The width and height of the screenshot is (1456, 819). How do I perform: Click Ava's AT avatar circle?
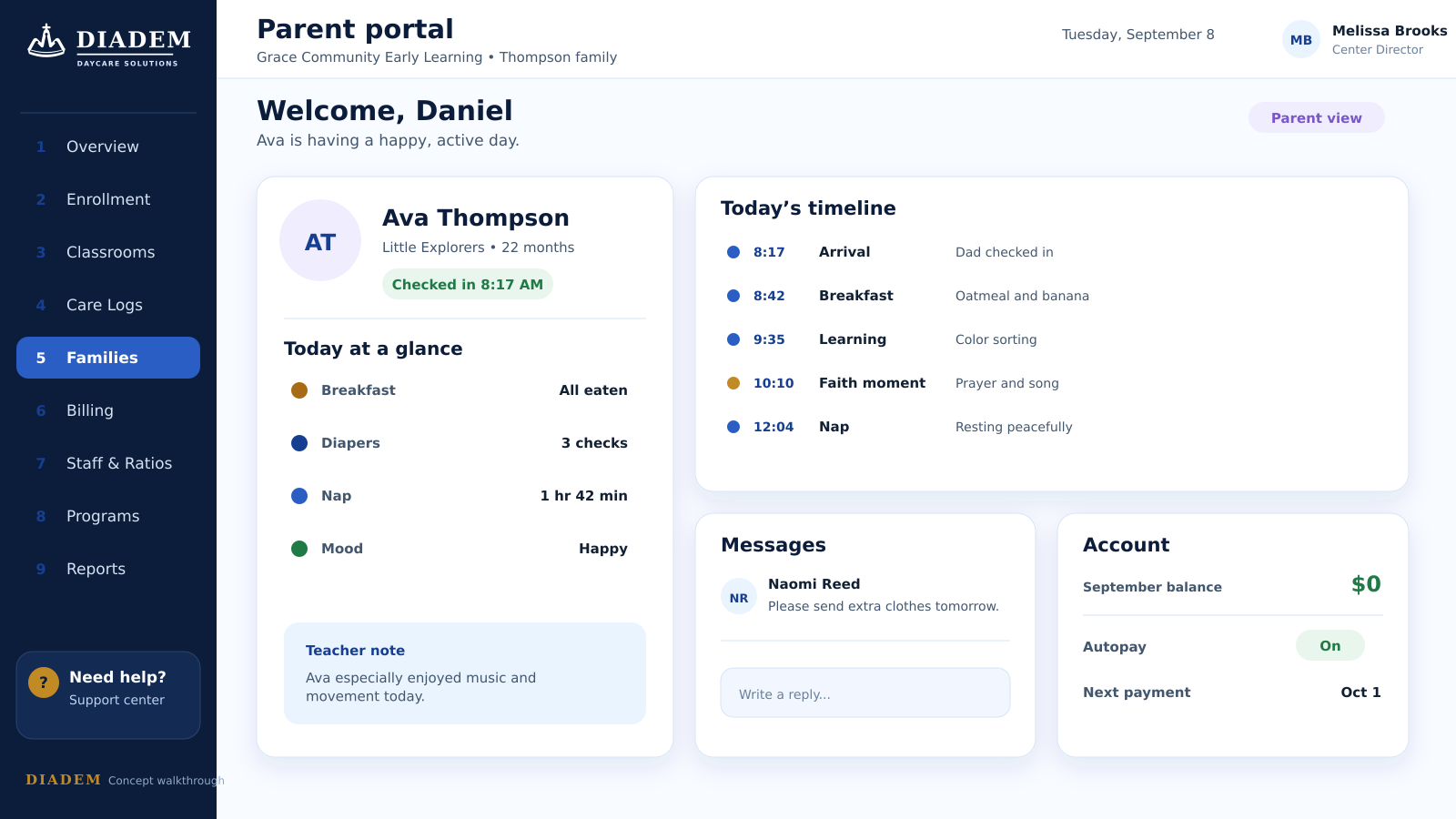pos(320,241)
